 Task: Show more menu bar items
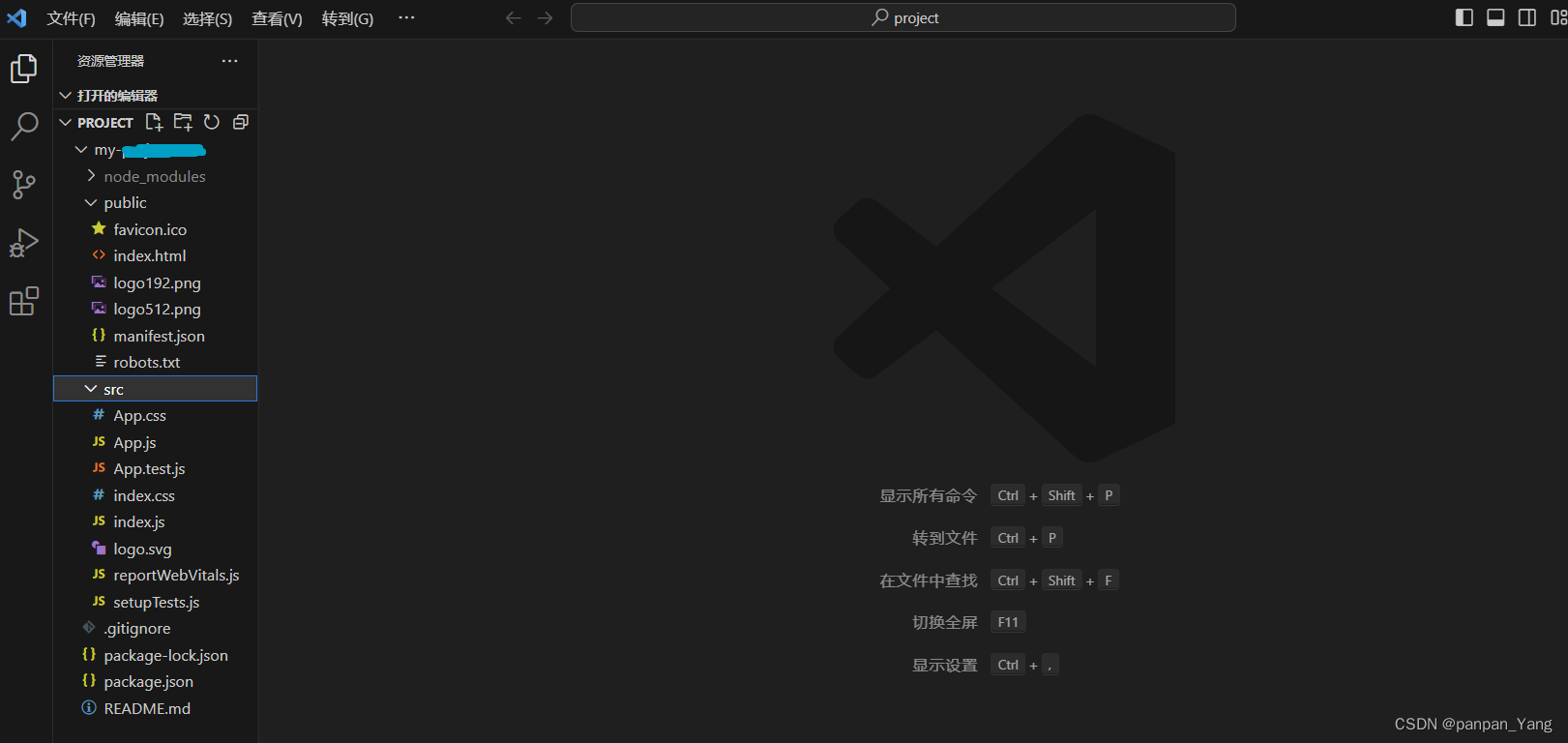[406, 18]
